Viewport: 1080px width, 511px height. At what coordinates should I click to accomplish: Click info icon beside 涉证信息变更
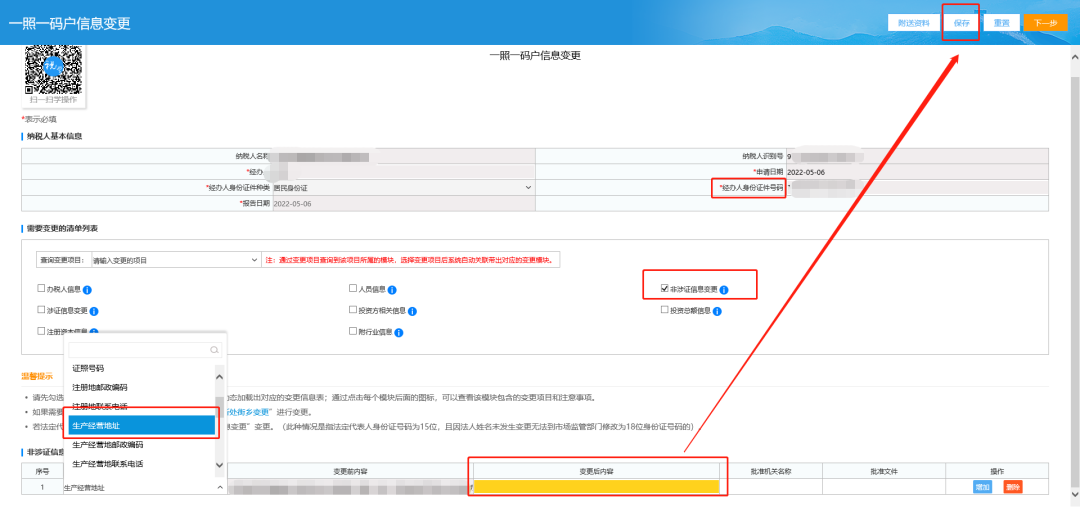(94, 311)
